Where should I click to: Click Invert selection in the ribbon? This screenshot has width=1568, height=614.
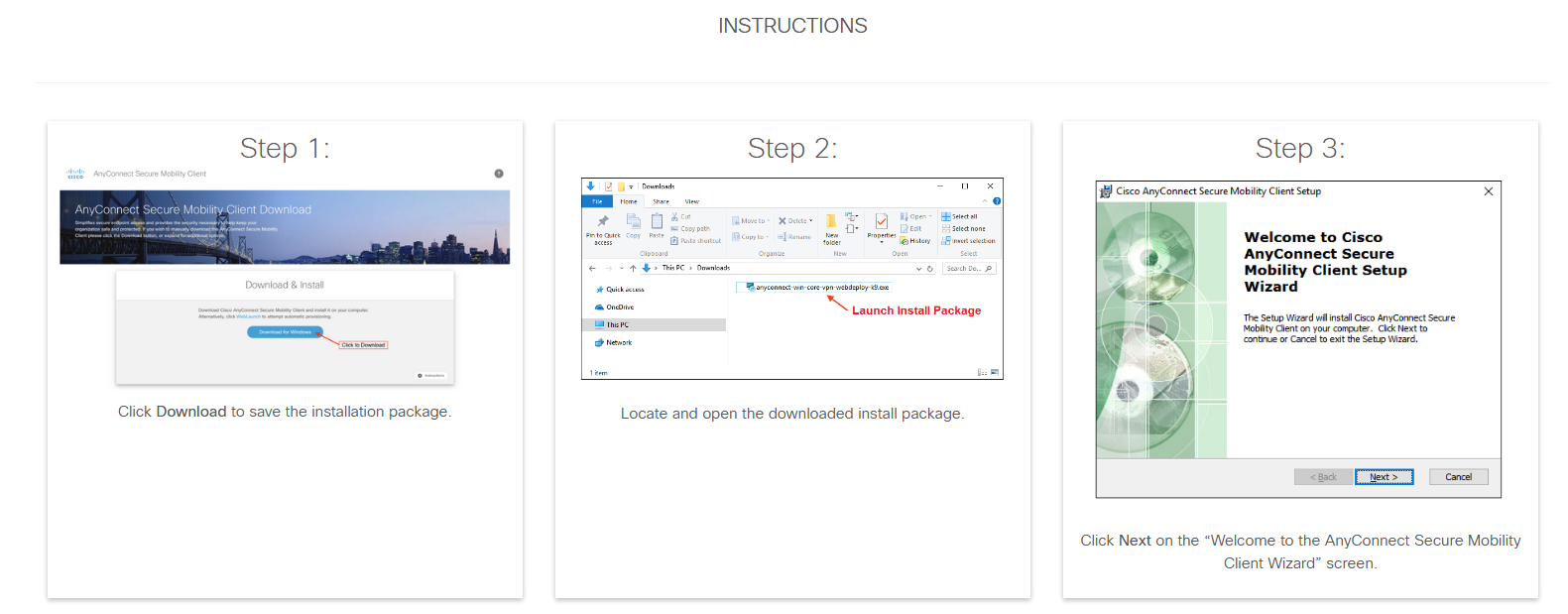(968, 241)
